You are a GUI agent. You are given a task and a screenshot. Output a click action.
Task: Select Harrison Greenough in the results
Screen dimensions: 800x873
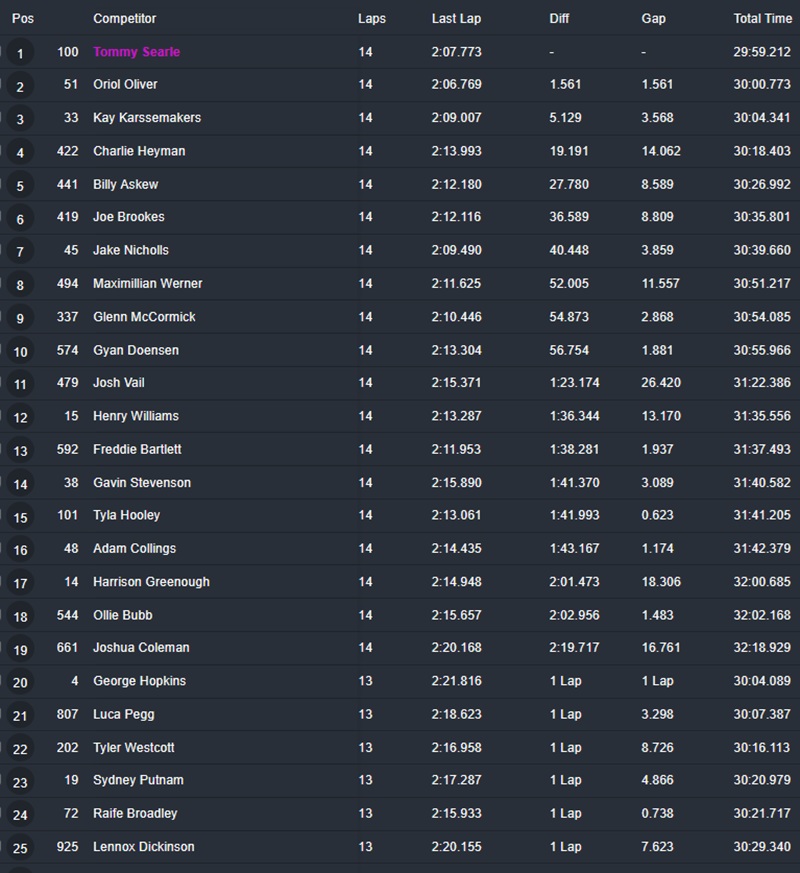coord(151,582)
